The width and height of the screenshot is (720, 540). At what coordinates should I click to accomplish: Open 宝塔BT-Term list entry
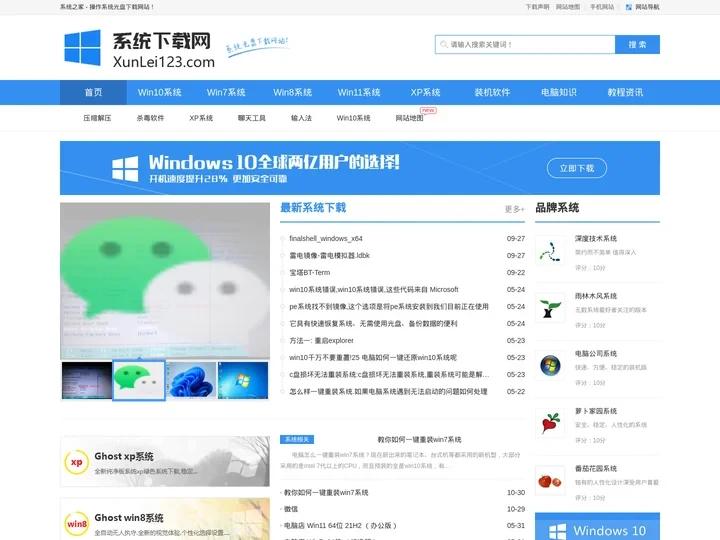click(x=309, y=272)
